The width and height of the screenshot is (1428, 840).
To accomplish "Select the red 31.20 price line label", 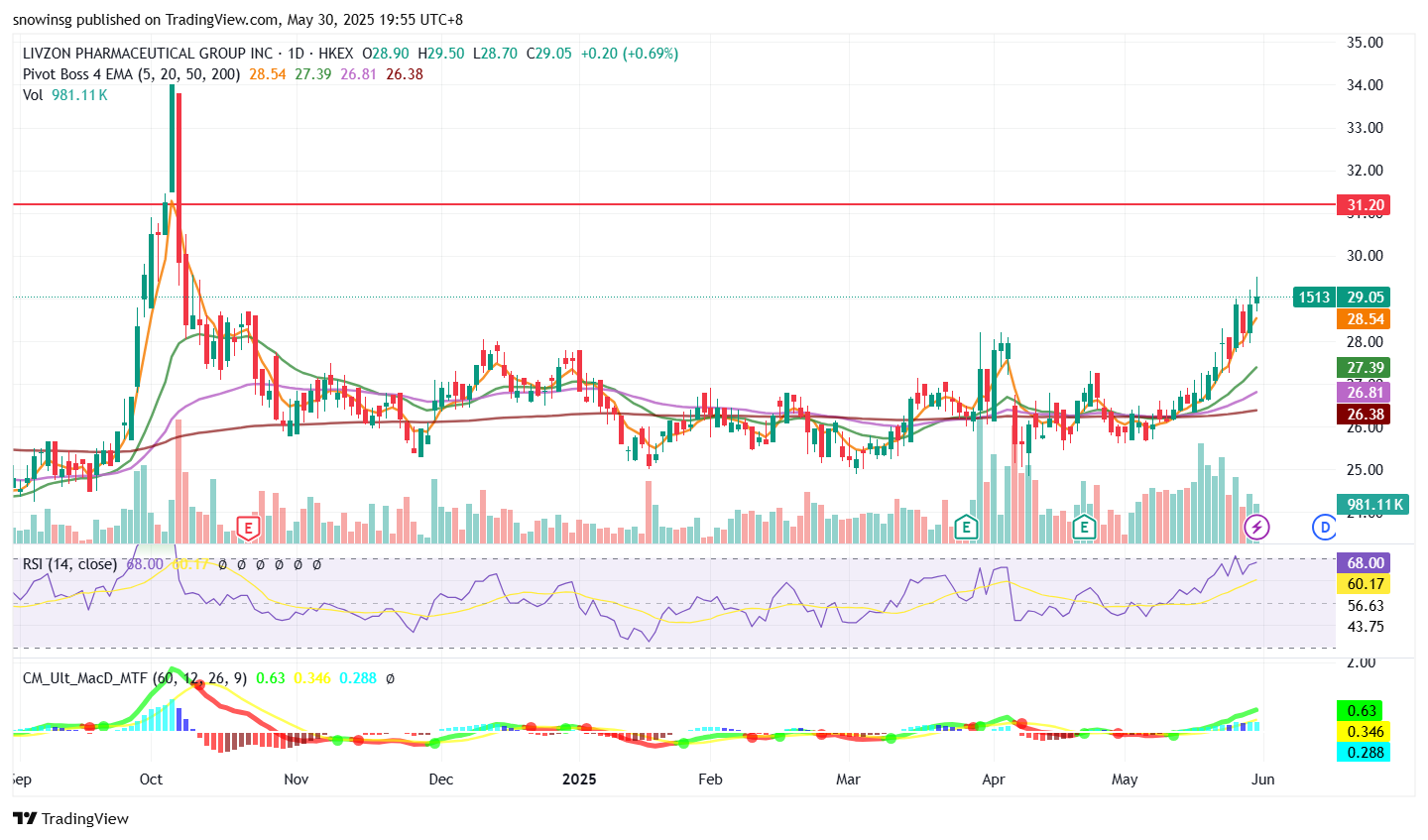I will (x=1365, y=205).
